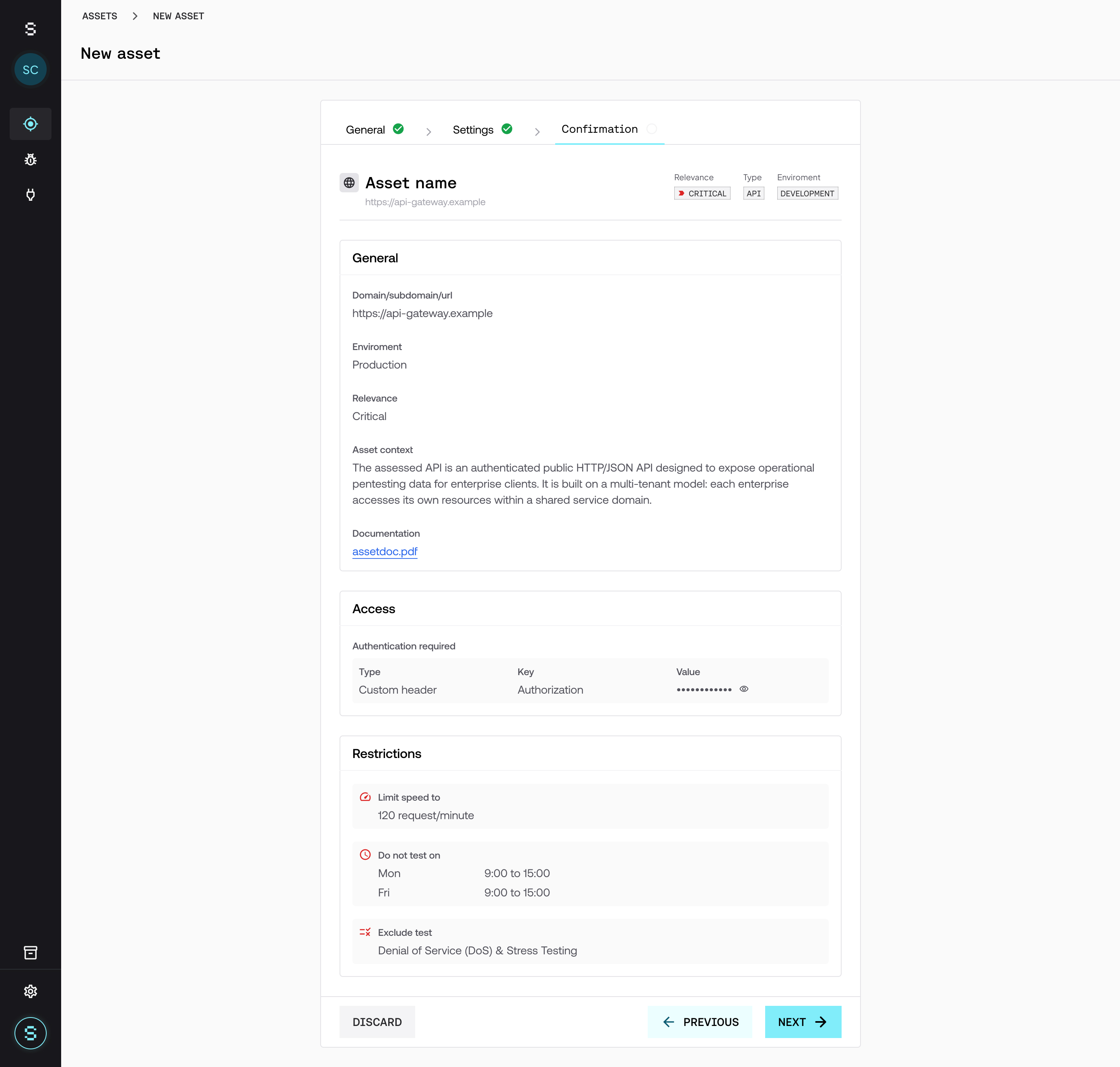Screen dimensions: 1120x1067
Task: Open the plug integrations icon in sidebar
Action: click(30, 195)
